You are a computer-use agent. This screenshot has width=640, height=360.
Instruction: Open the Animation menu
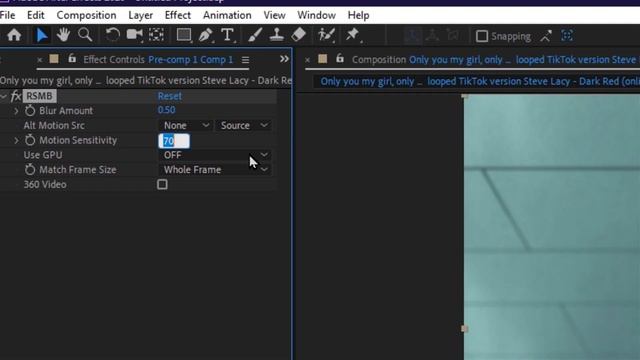pos(227,15)
